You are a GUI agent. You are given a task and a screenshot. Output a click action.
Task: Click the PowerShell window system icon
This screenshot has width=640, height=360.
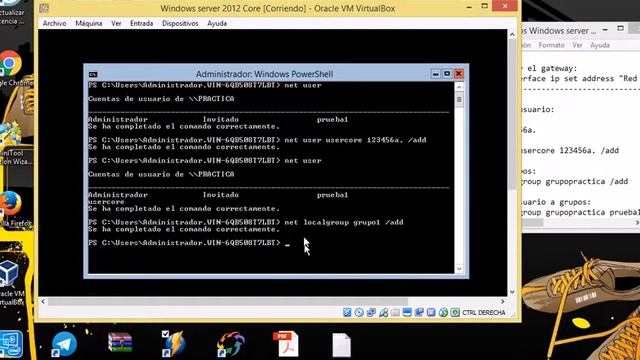pos(93,74)
